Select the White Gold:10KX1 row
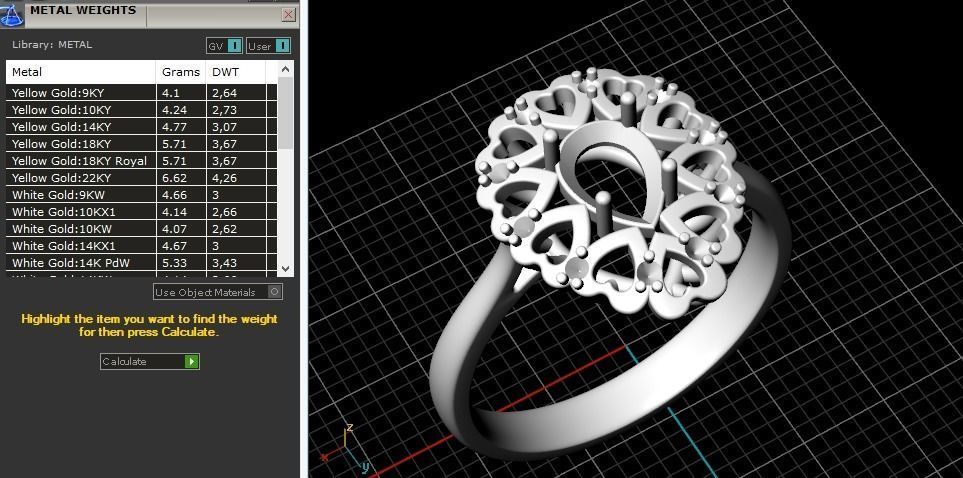This screenshot has height=478, width=963. pyautogui.click(x=142, y=212)
